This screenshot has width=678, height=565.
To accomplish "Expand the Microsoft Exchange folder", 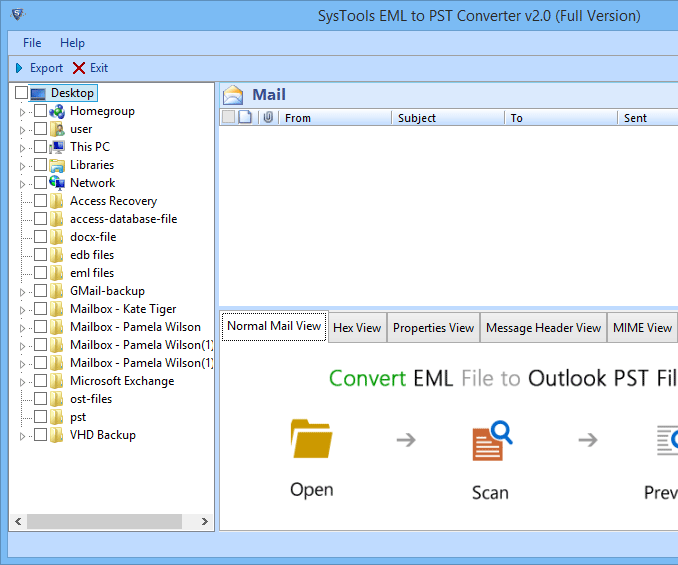I will point(22,382).
